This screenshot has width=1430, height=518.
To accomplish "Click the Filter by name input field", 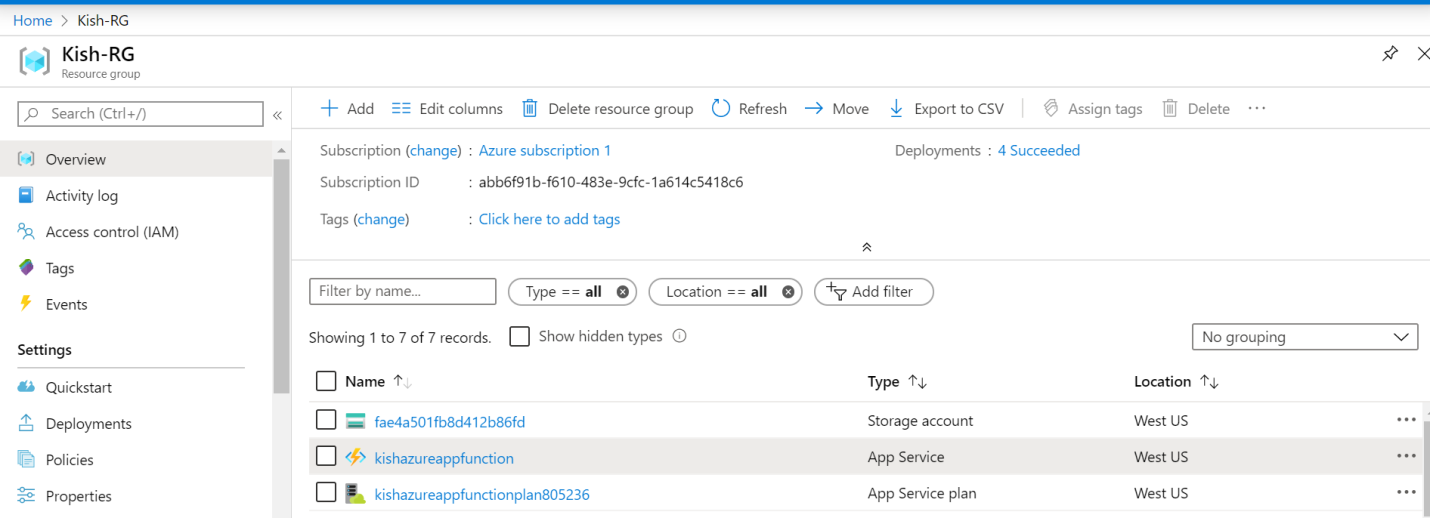I will [x=402, y=291].
